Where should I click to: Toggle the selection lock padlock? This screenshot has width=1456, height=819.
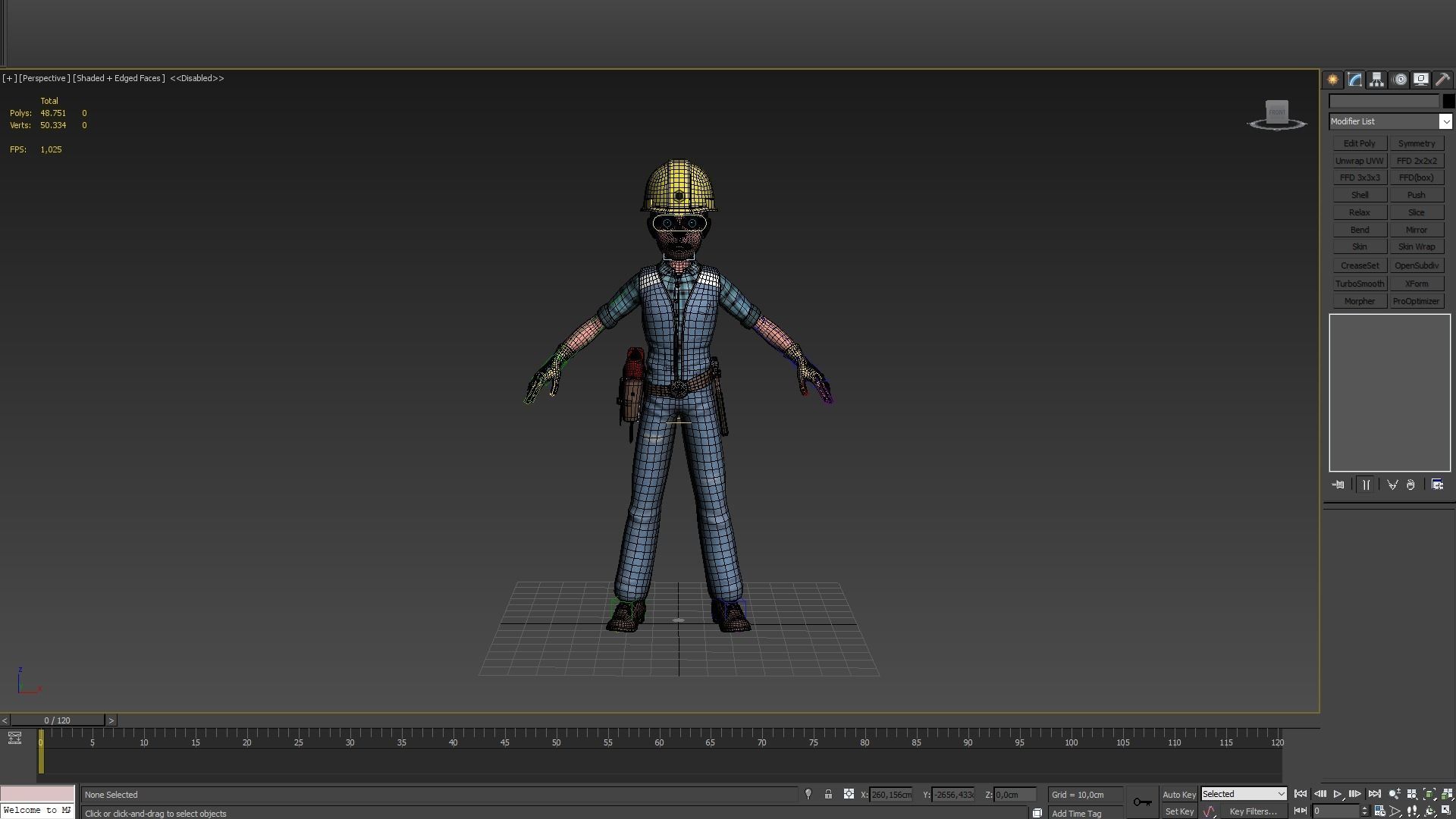coord(828,794)
